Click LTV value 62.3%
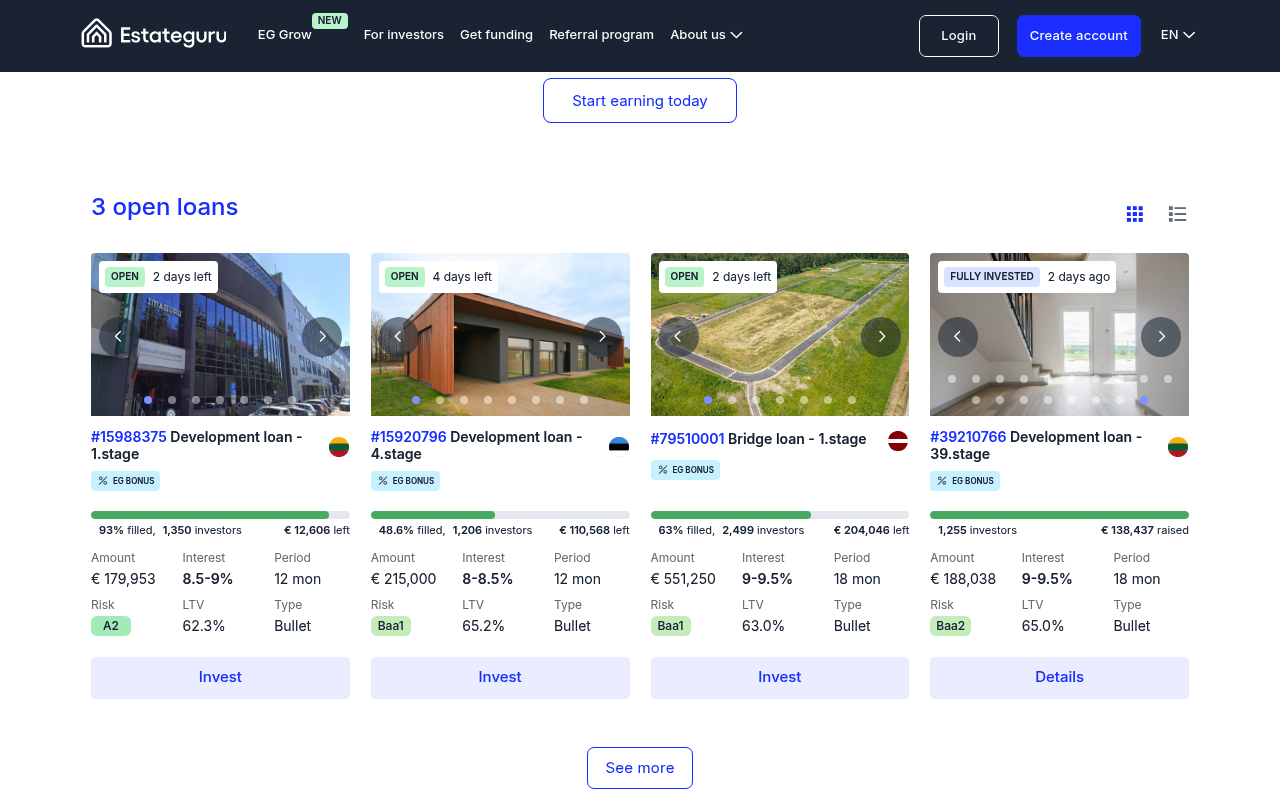Viewport: 1280px width, 800px height. tap(204, 626)
